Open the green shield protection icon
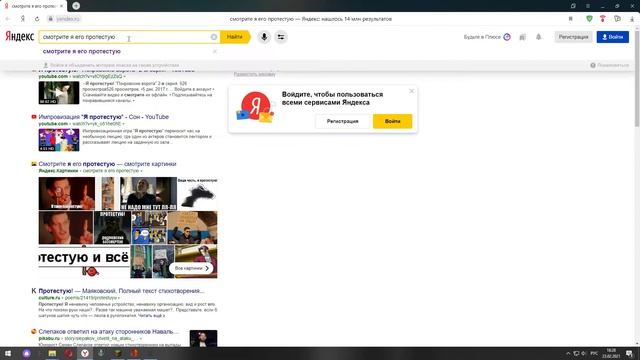This screenshot has width=640, height=360. 589,19
